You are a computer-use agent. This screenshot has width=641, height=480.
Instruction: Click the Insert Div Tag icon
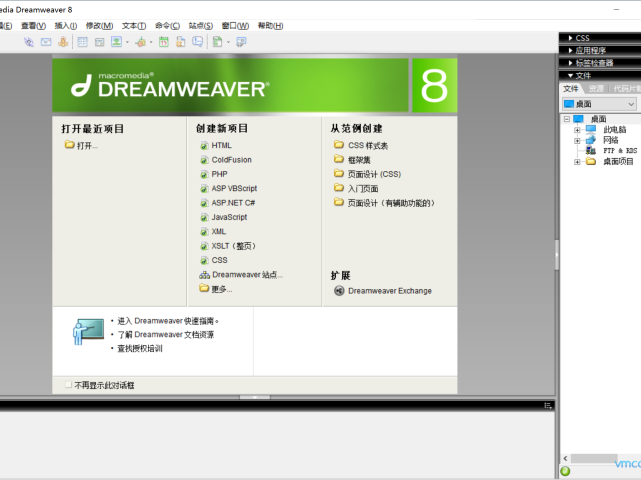(99, 42)
